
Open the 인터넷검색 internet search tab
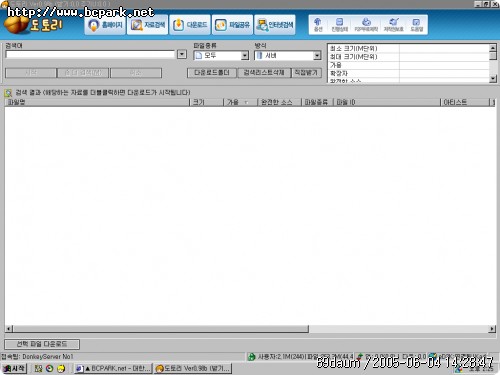[x=275, y=25]
